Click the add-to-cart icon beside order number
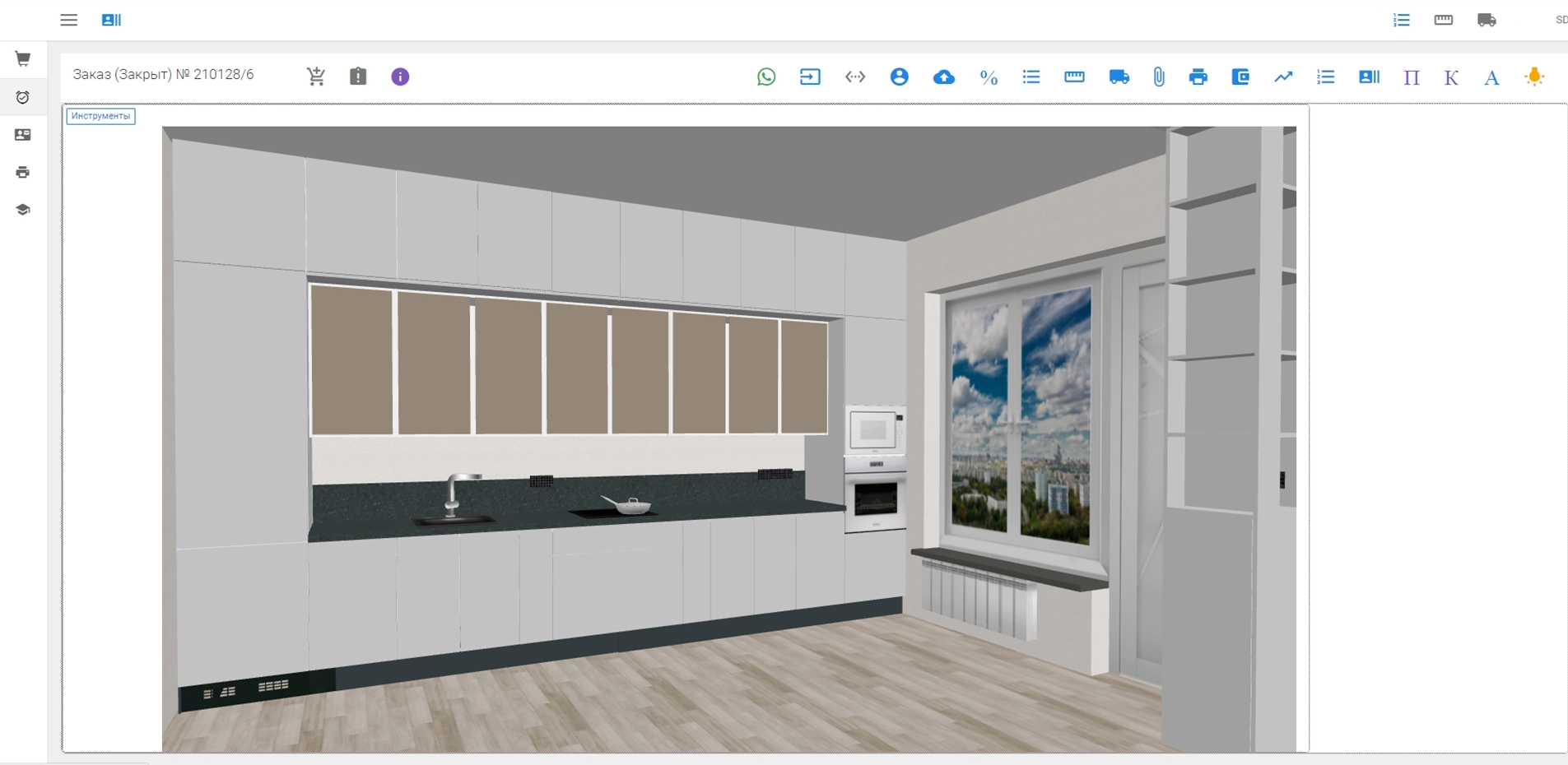This screenshot has width=1568, height=765. 316,76
